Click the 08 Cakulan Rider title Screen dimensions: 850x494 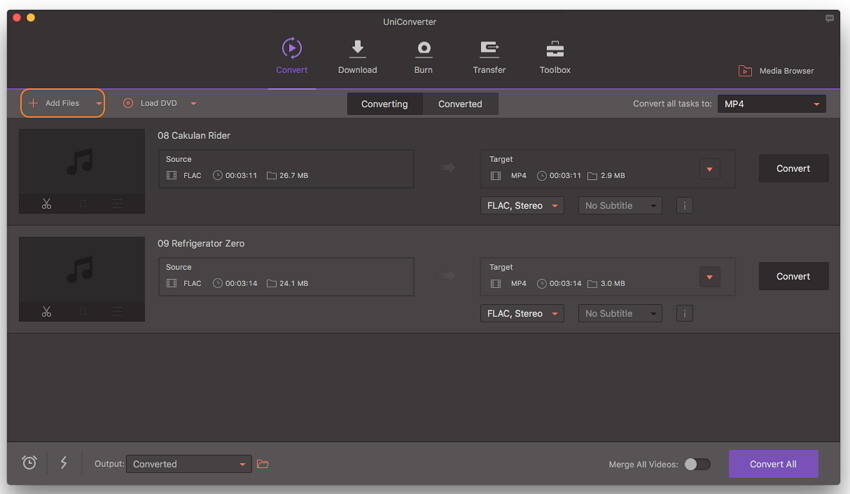[x=194, y=136]
